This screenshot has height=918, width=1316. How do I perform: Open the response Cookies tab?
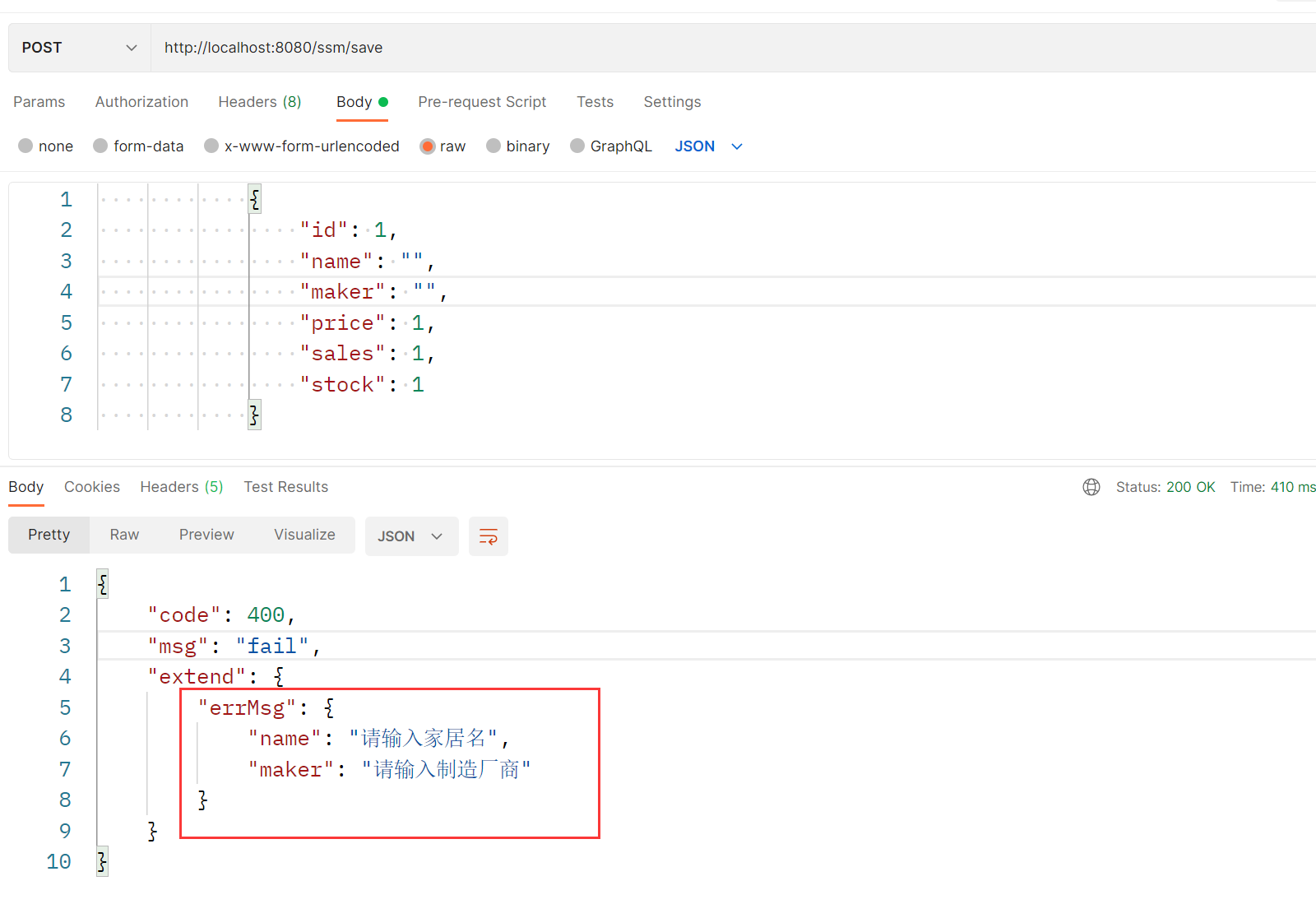[x=92, y=487]
